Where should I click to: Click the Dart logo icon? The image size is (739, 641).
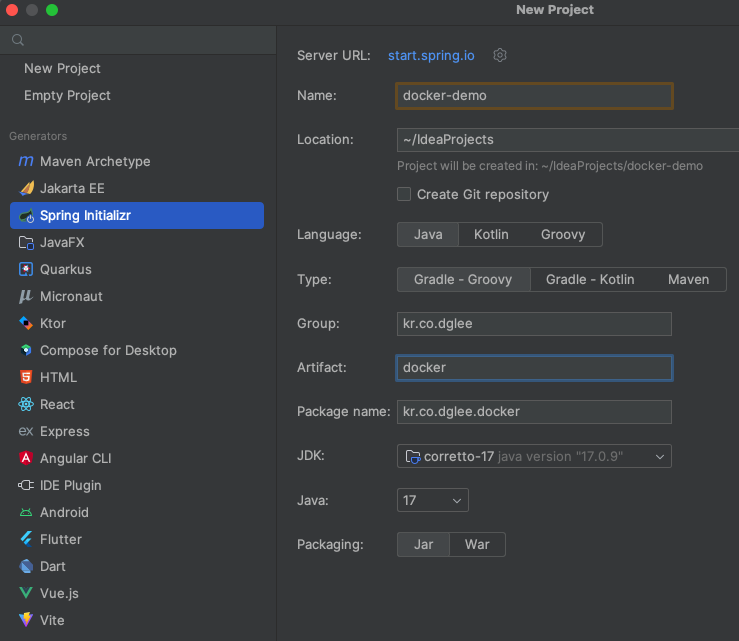26,566
